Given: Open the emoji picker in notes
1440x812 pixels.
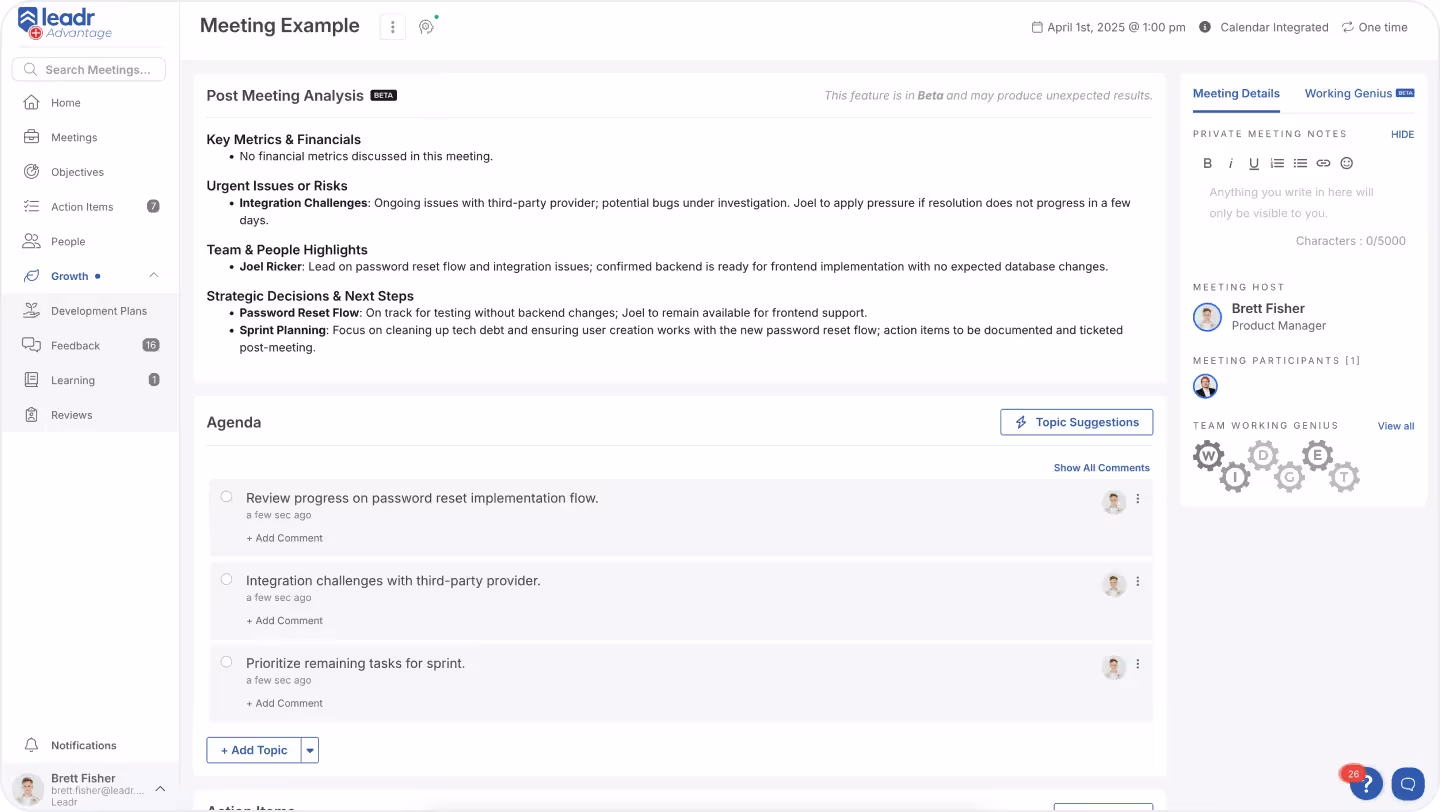Looking at the screenshot, I should tap(1346, 163).
